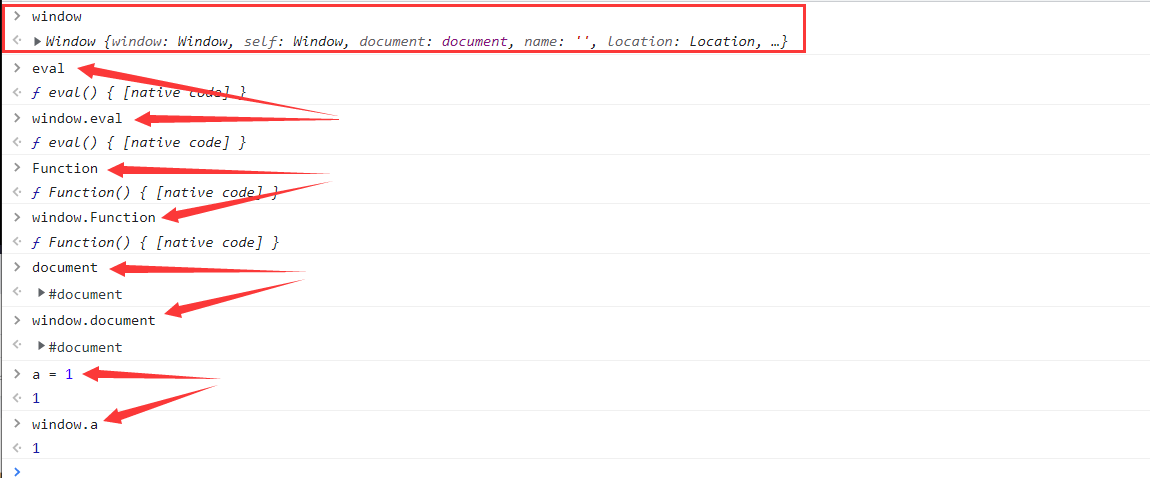The height and width of the screenshot is (478, 1150).
Task: Expand #document node under the window.document command
Action: click(x=41, y=347)
